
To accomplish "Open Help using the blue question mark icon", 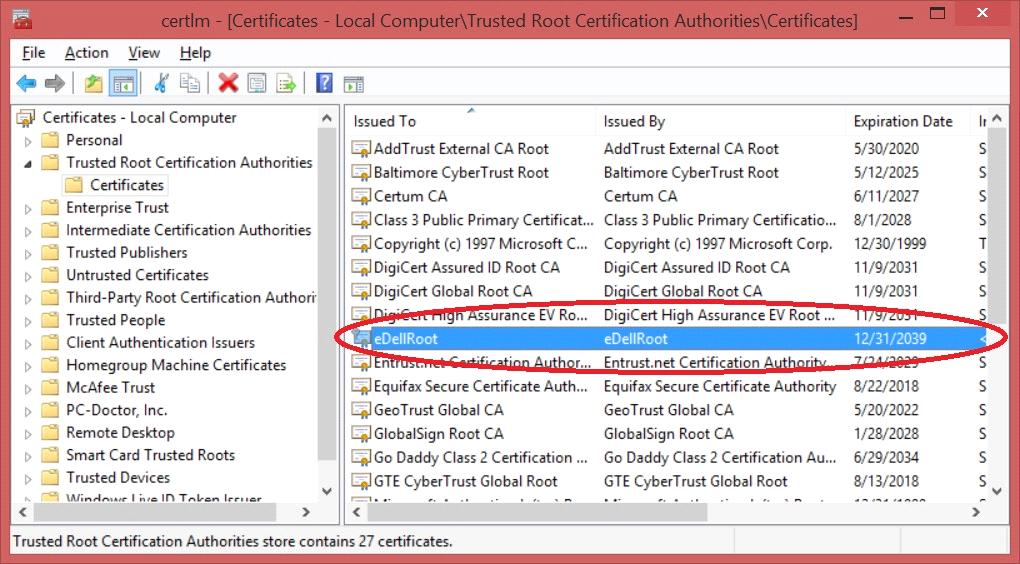I will click(324, 83).
